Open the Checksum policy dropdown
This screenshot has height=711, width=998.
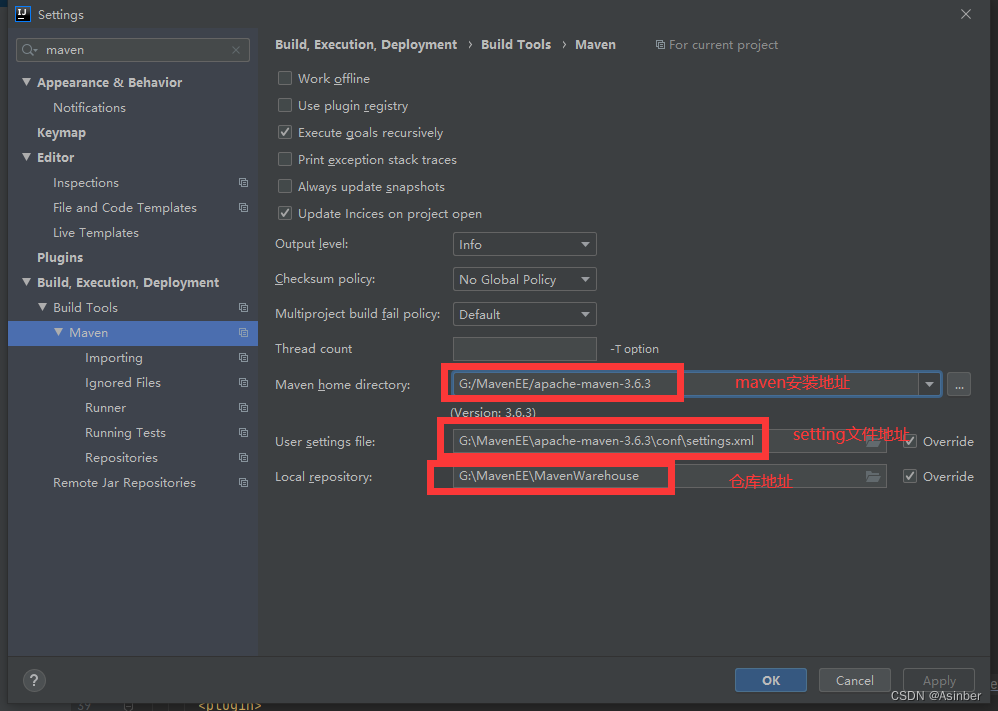pos(524,279)
